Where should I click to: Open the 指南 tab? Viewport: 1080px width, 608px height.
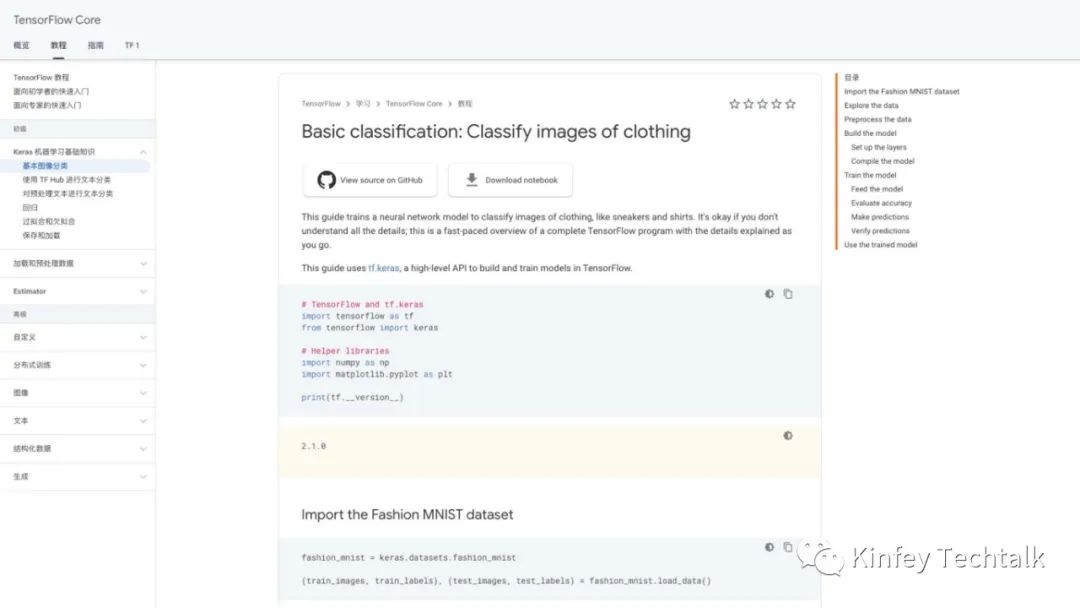pyautogui.click(x=96, y=45)
